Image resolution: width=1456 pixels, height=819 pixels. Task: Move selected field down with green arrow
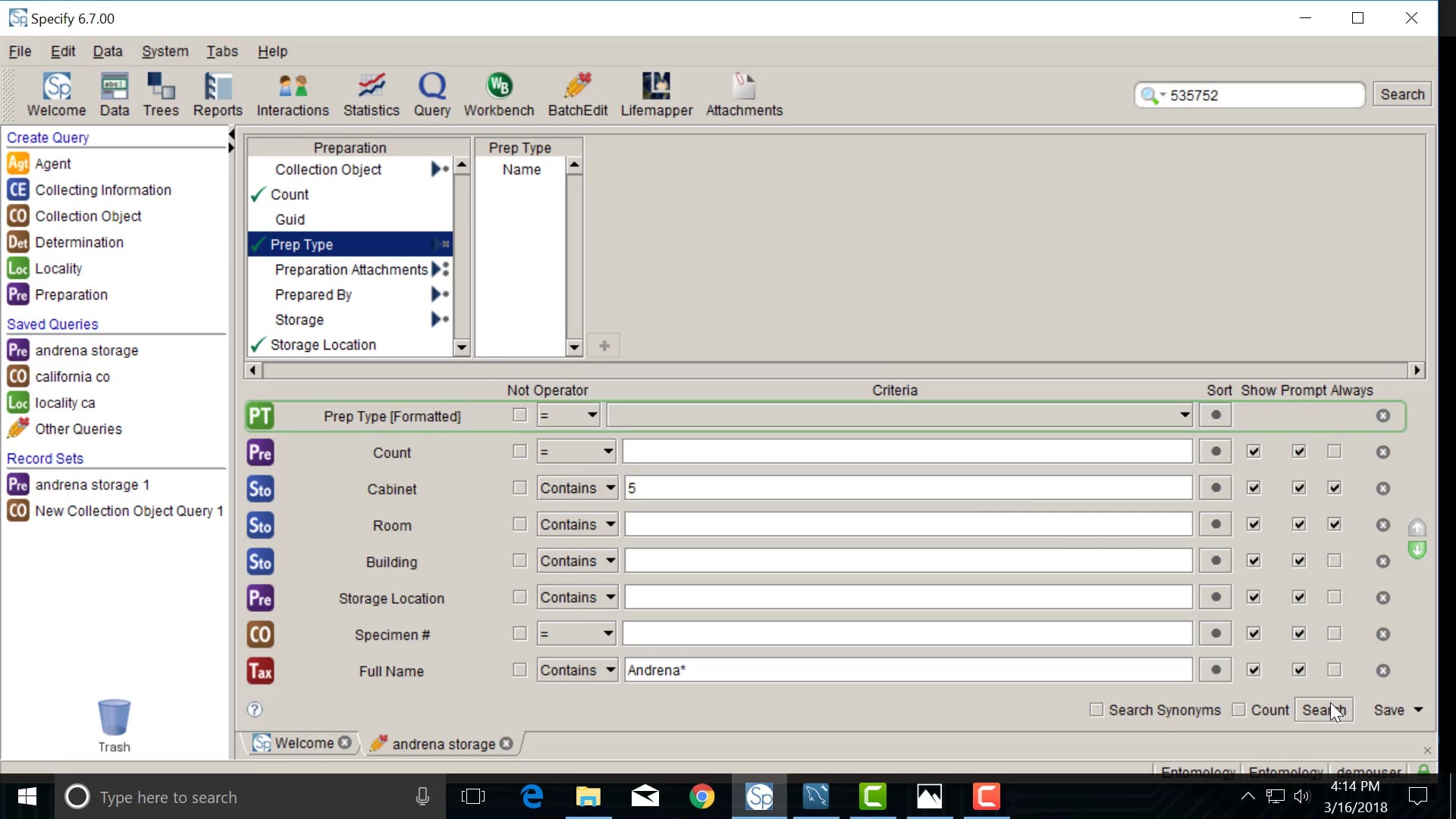point(1417,550)
